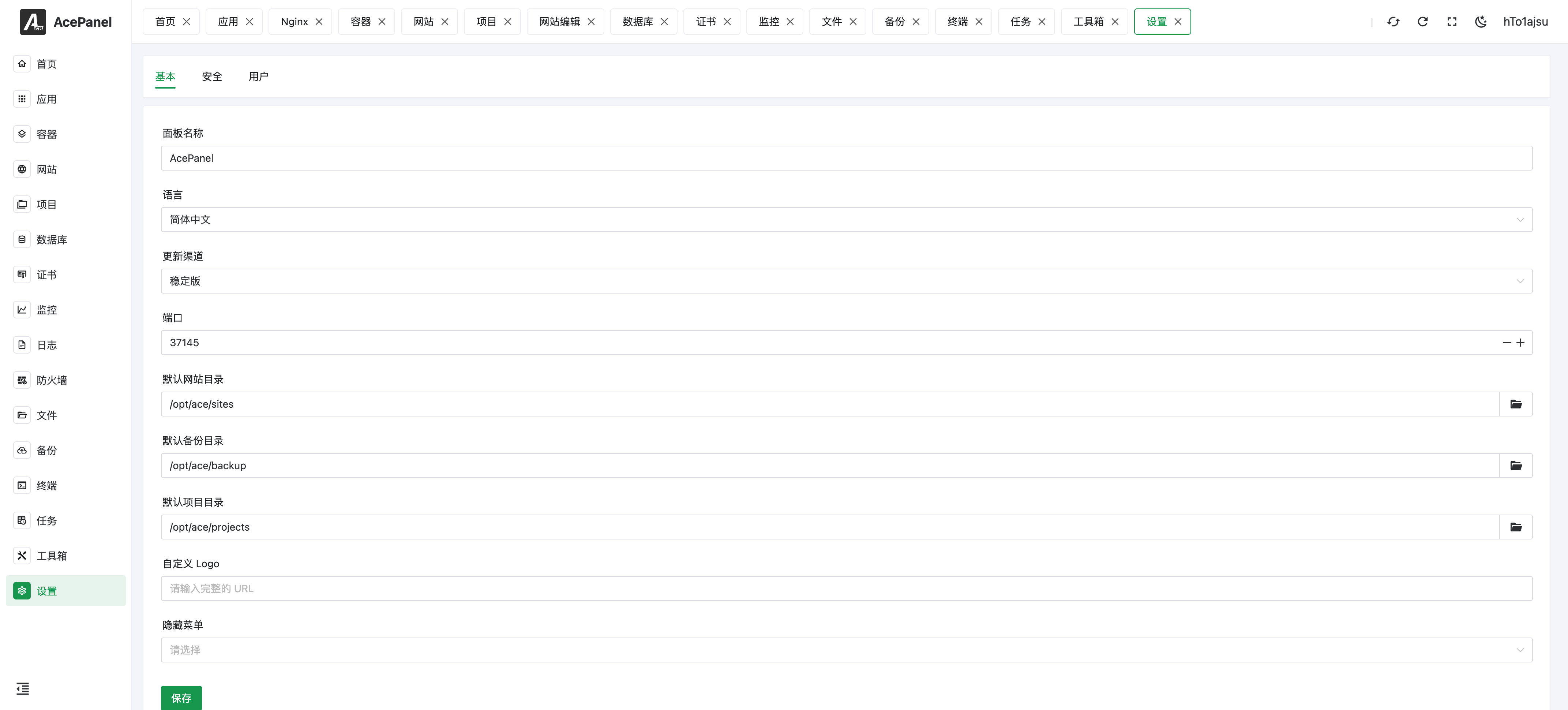Click the custom Logo URL field
The image size is (1568, 710).
pyautogui.click(x=846, y=589)
